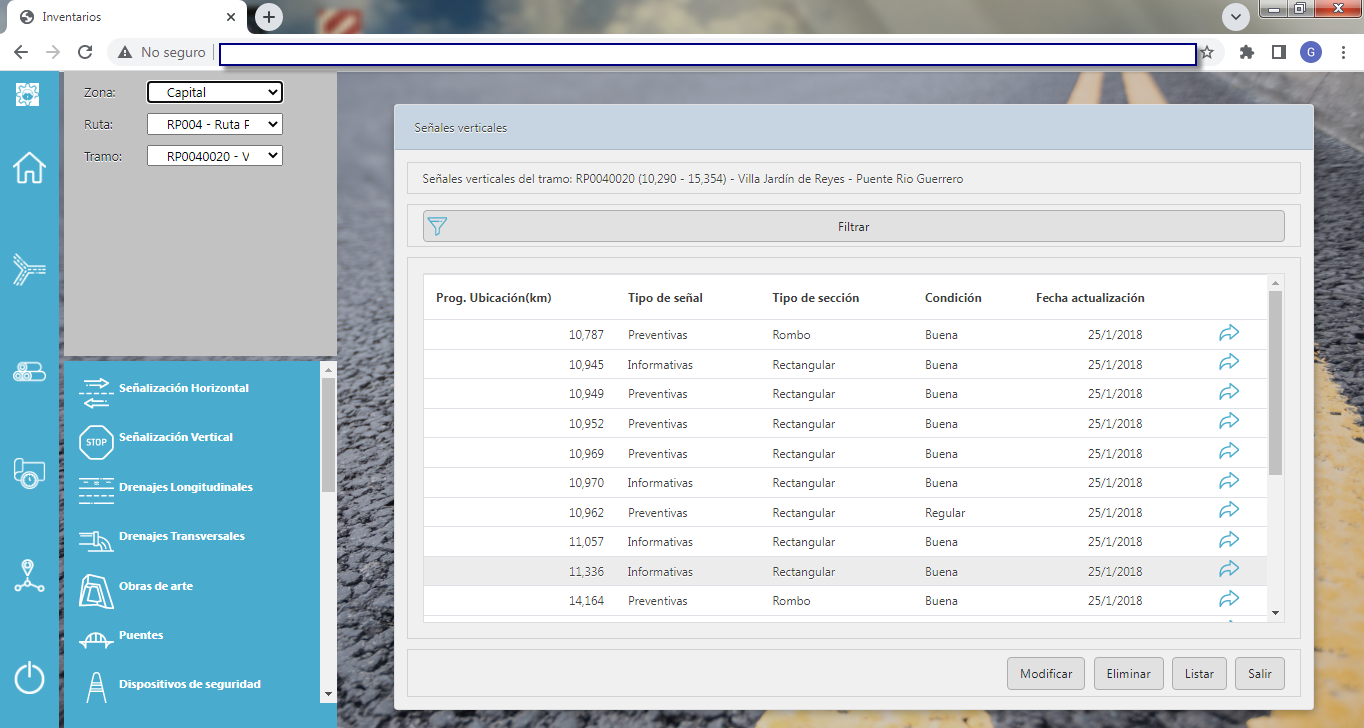
Task: Select Señalización Horizontal menu item
Action: pyautogui.click(x=183, y=388)
